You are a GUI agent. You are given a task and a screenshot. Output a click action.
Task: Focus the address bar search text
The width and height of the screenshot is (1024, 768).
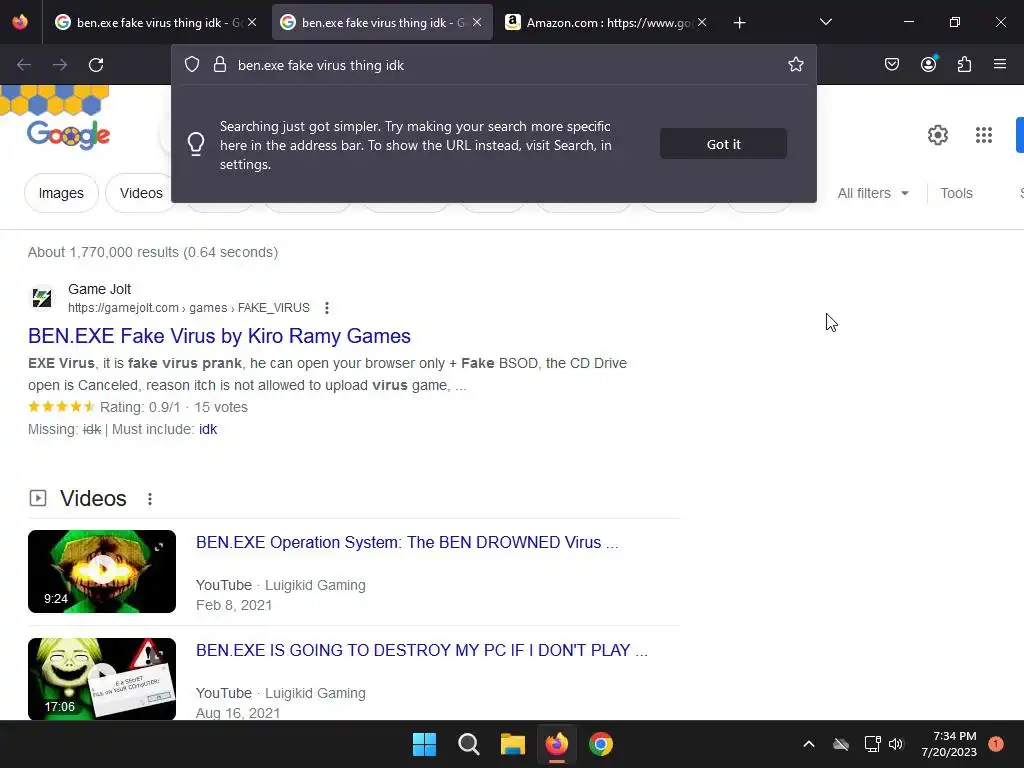(321, 65)
